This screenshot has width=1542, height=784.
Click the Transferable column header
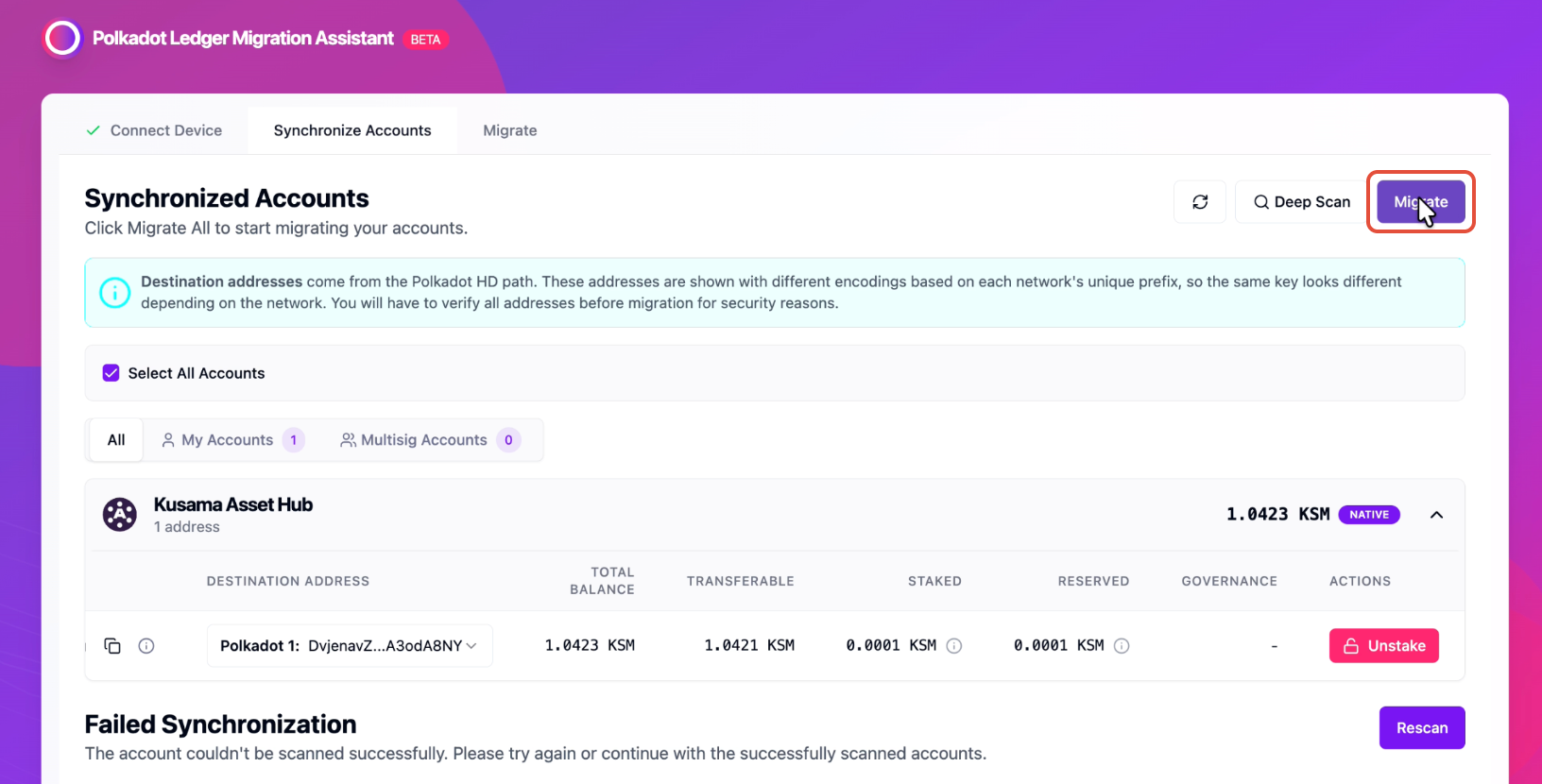(741, 582)
